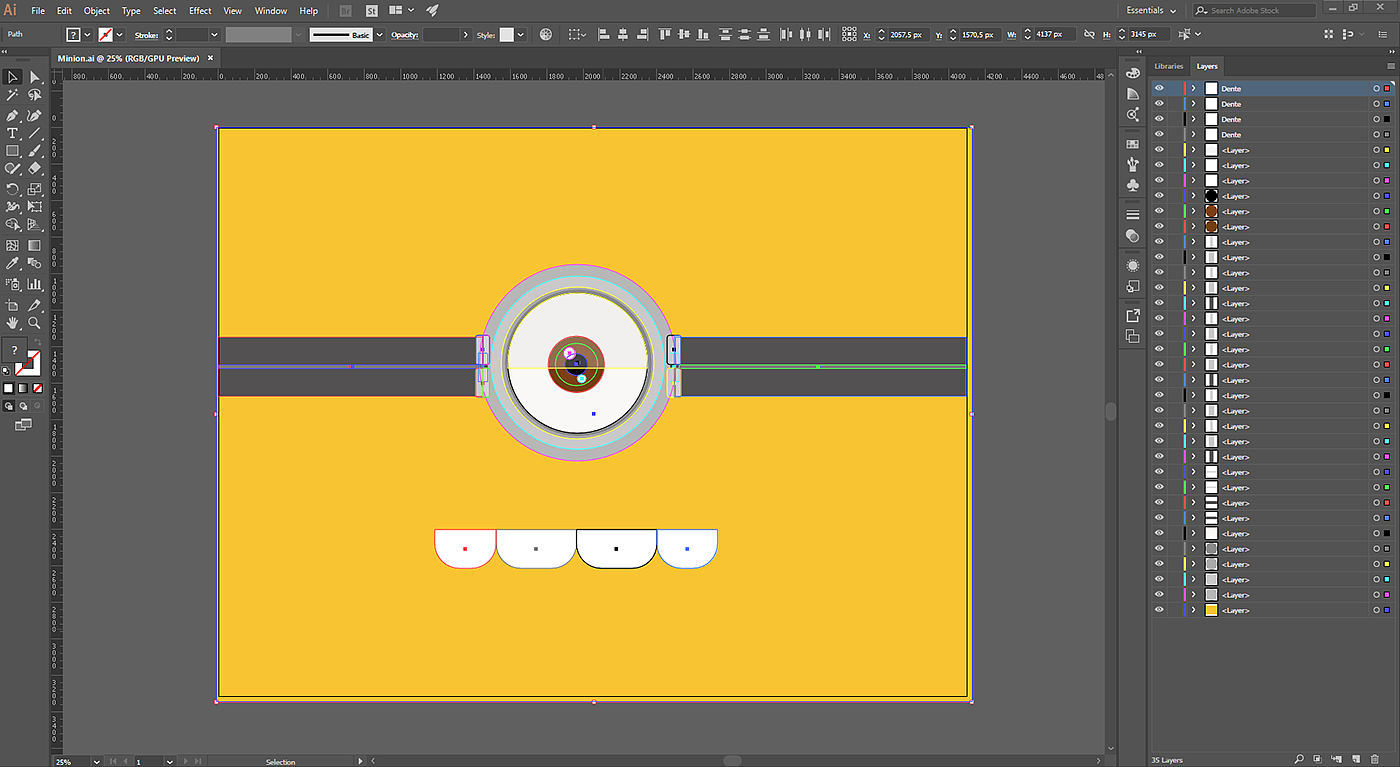Click the Fill color swatch in Tools panel
Image resolution: width=1400 pixels, height=767 pixels.
tap(13, 350)
